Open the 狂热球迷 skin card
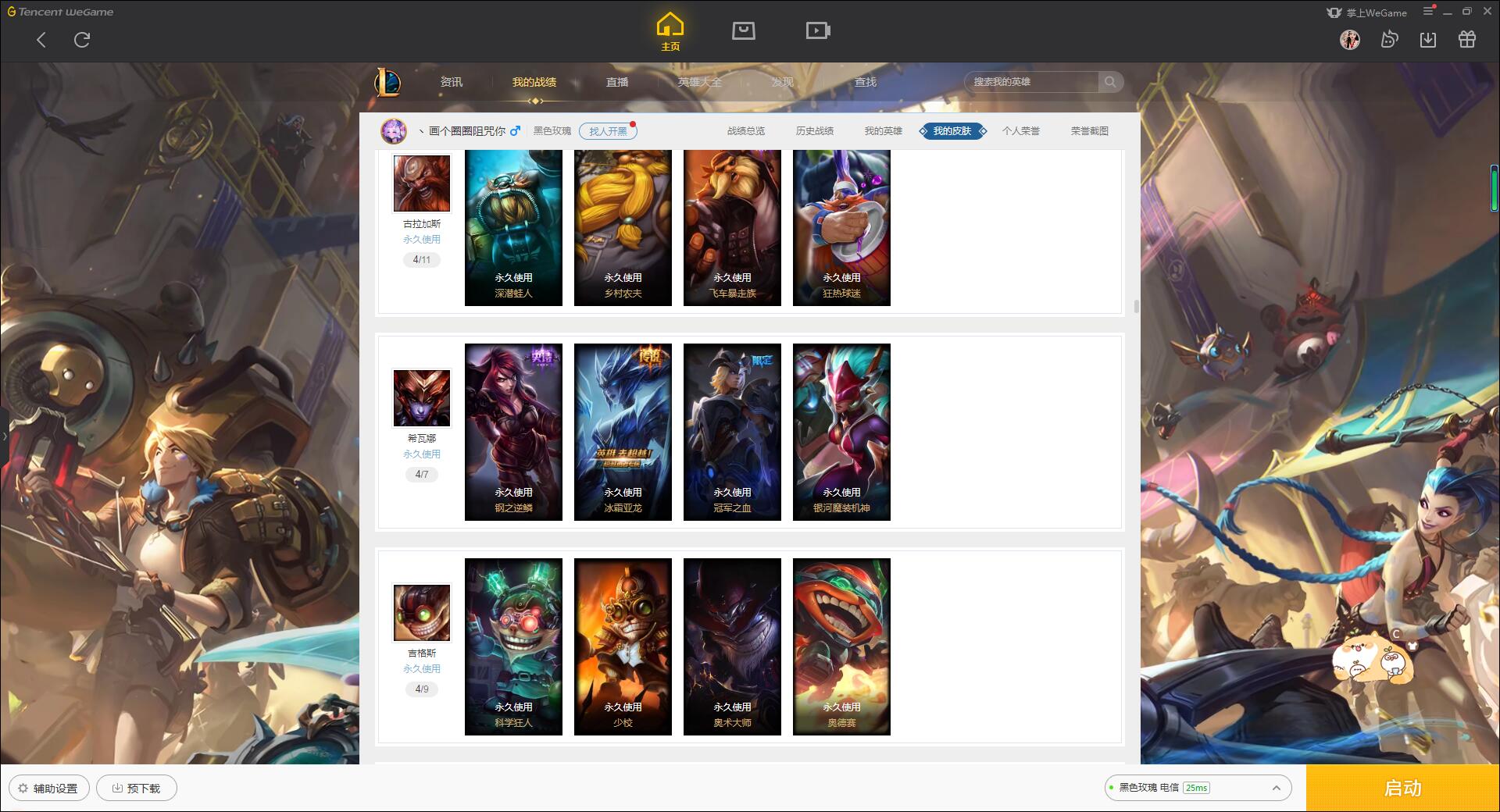The image size is (1500, 812). (841, 228)
